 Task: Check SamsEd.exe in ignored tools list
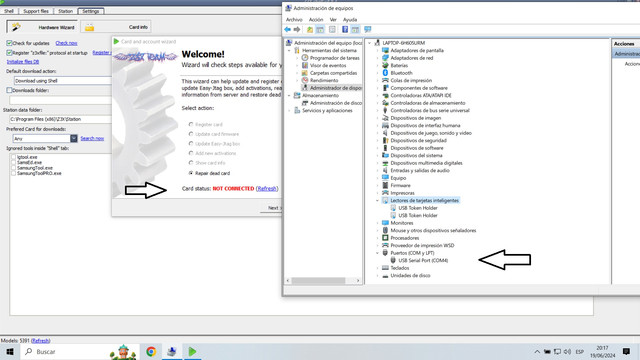[14, 162]
